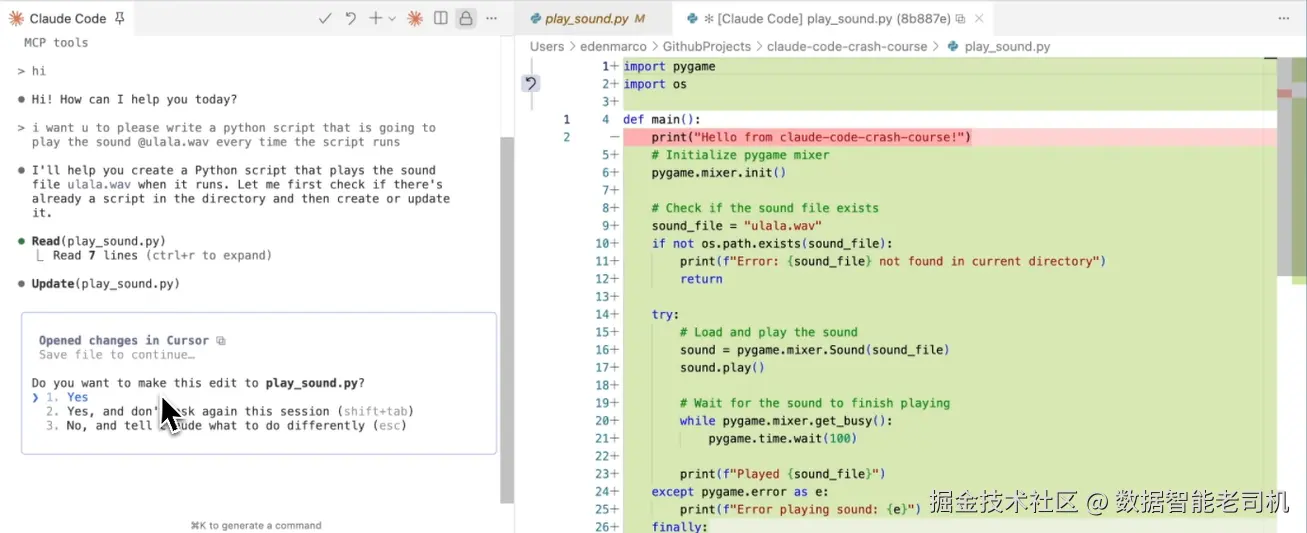The image size is (1307, 533).
Task: Click the edenmarco breadcrumb segment
Action: click(613, 46)
